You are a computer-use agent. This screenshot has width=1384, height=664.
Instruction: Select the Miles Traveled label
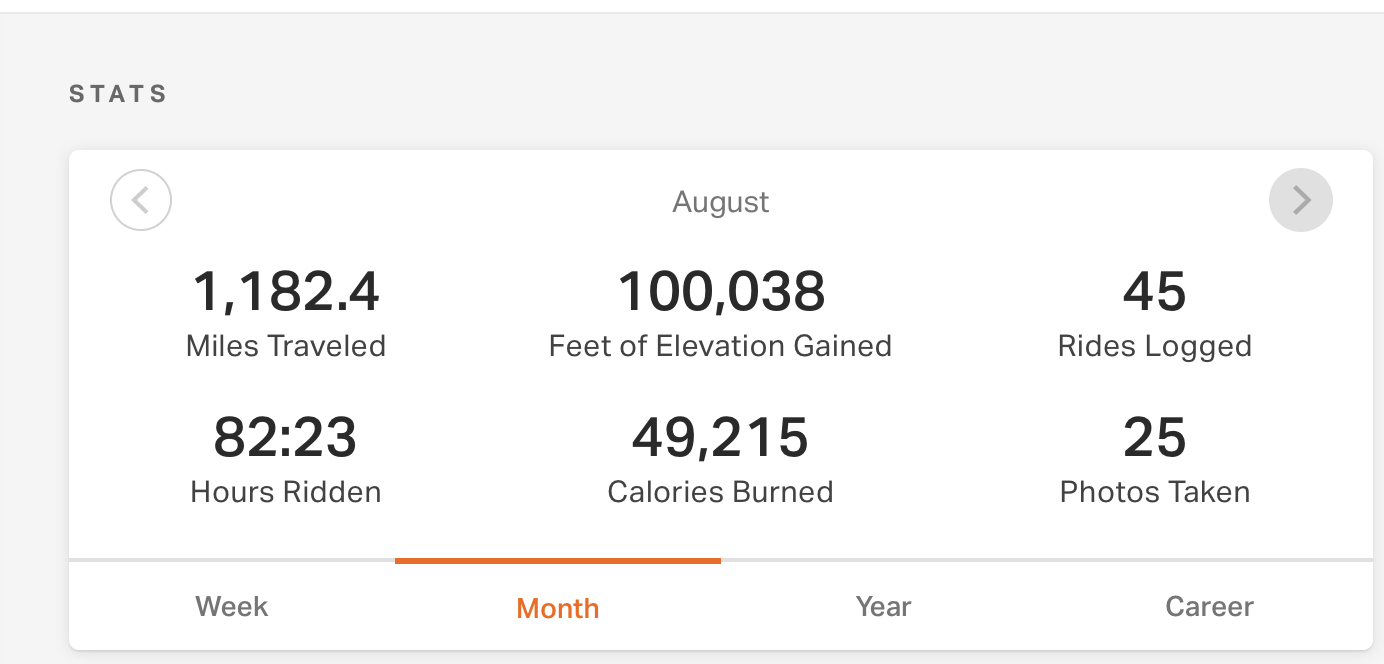click(286, 346)
